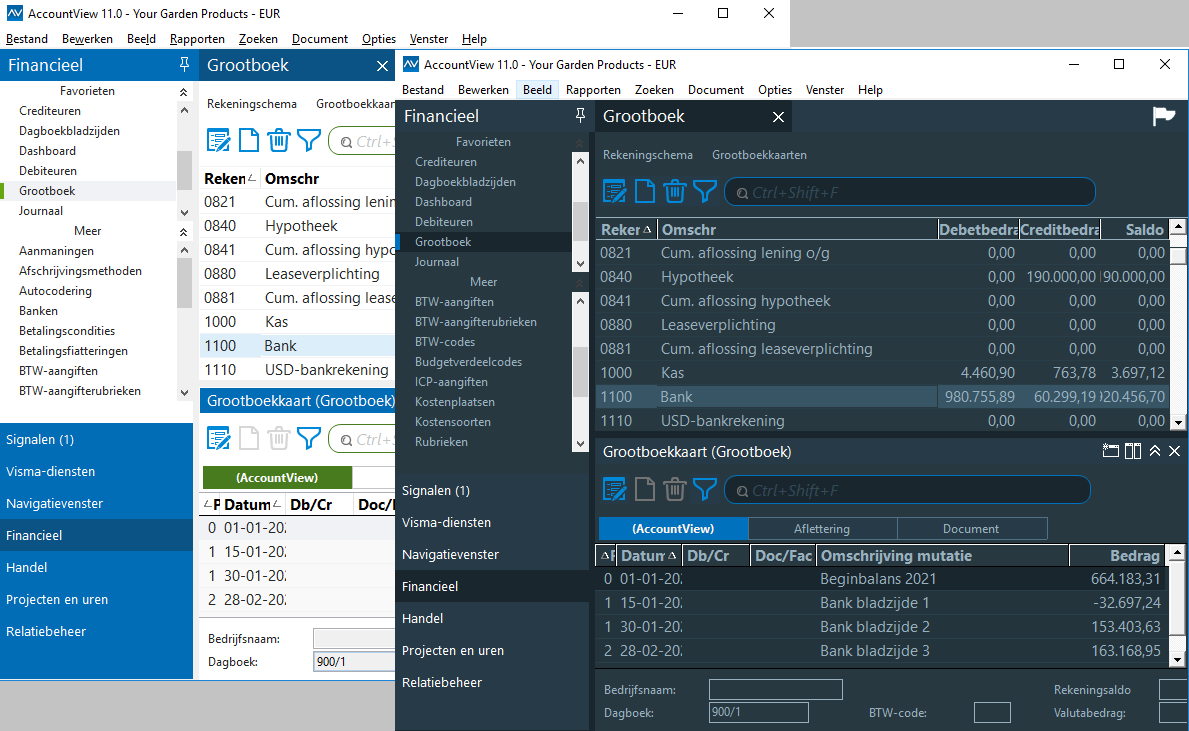This screenshot has height=731, width=1189.
Task: Click new document icon in dark Grootboek toolbar
Action: click(x=645, y=191)
